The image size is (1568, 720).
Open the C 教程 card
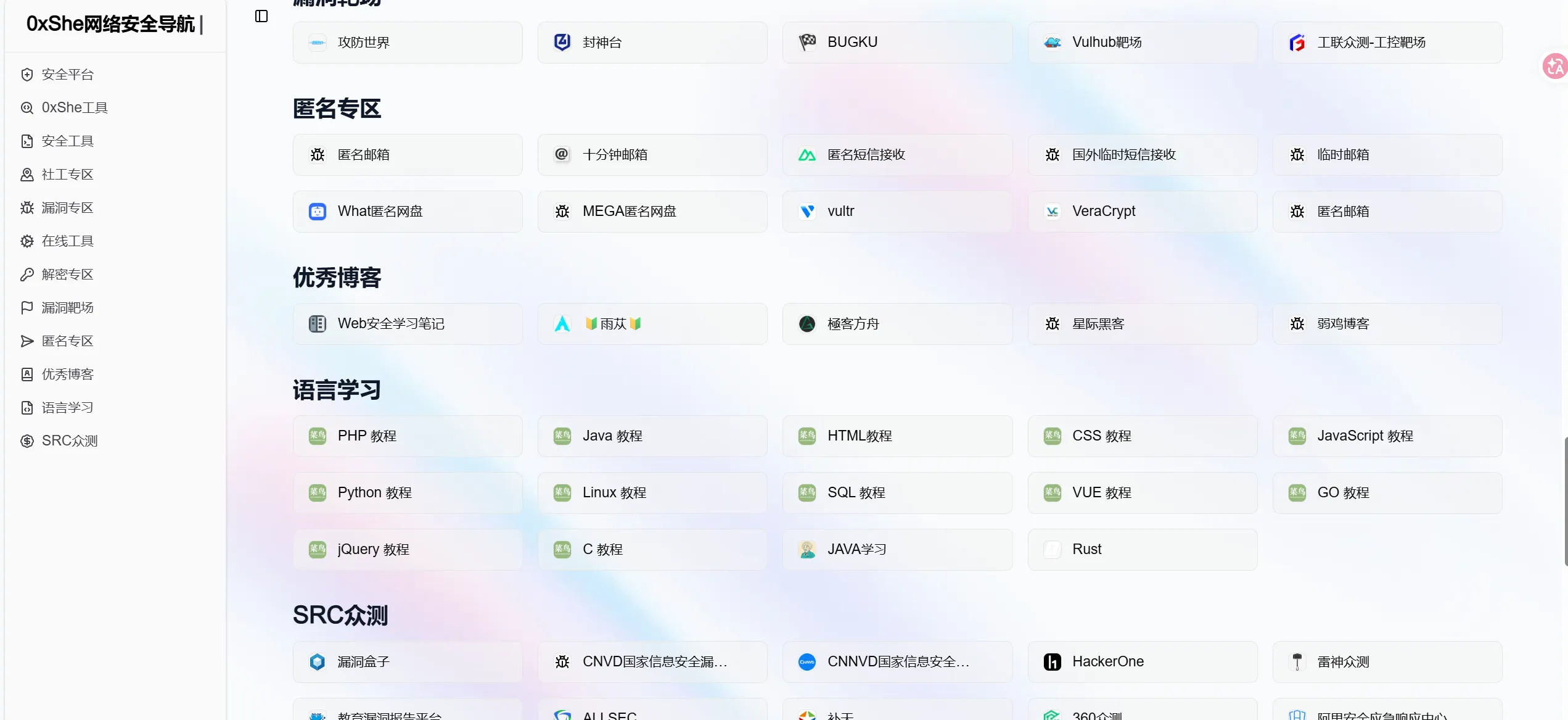pyautogui.click(x=652, y=550)
